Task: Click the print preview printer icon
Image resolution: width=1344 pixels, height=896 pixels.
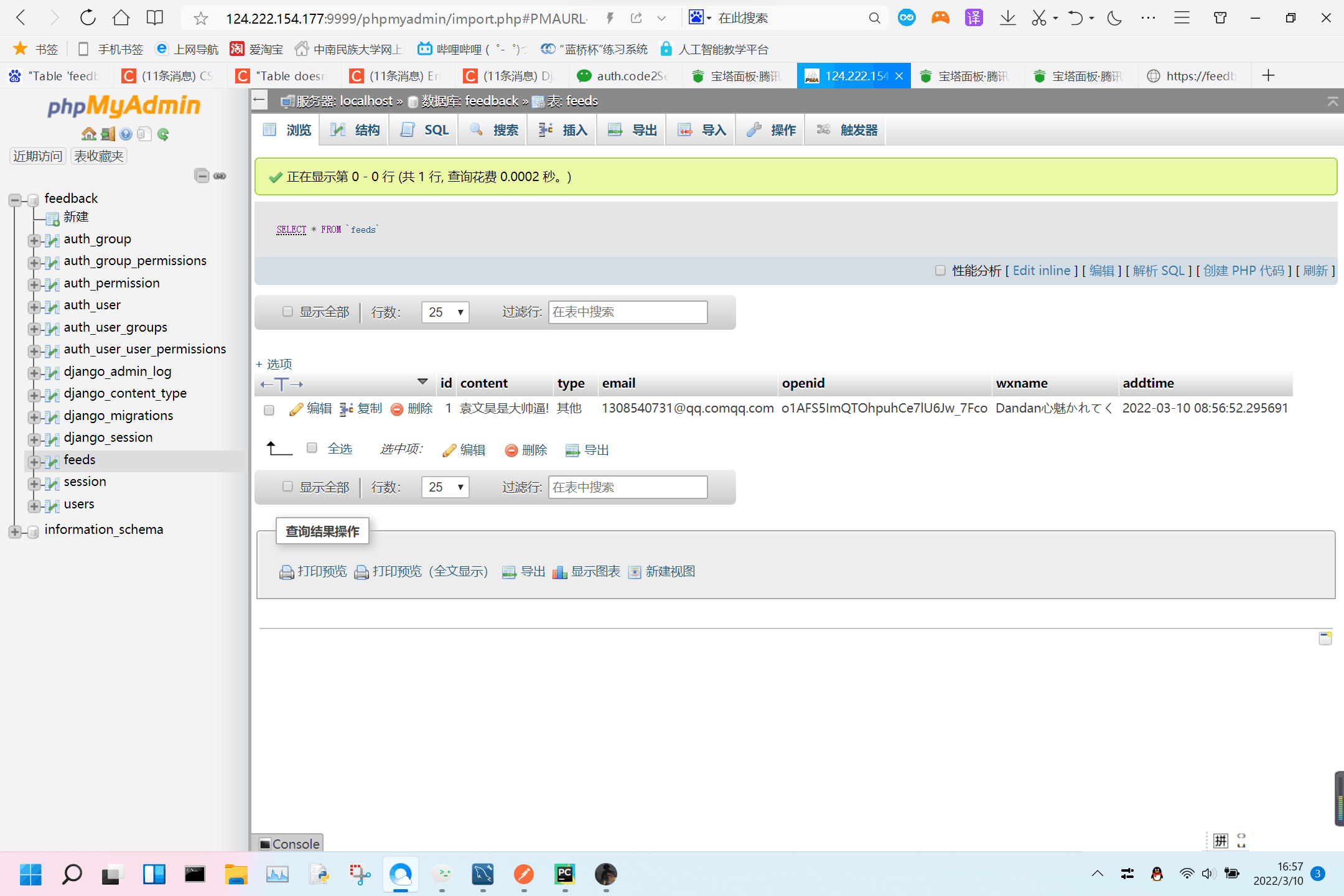Action: pyautogui.click(x=286, y=572)
